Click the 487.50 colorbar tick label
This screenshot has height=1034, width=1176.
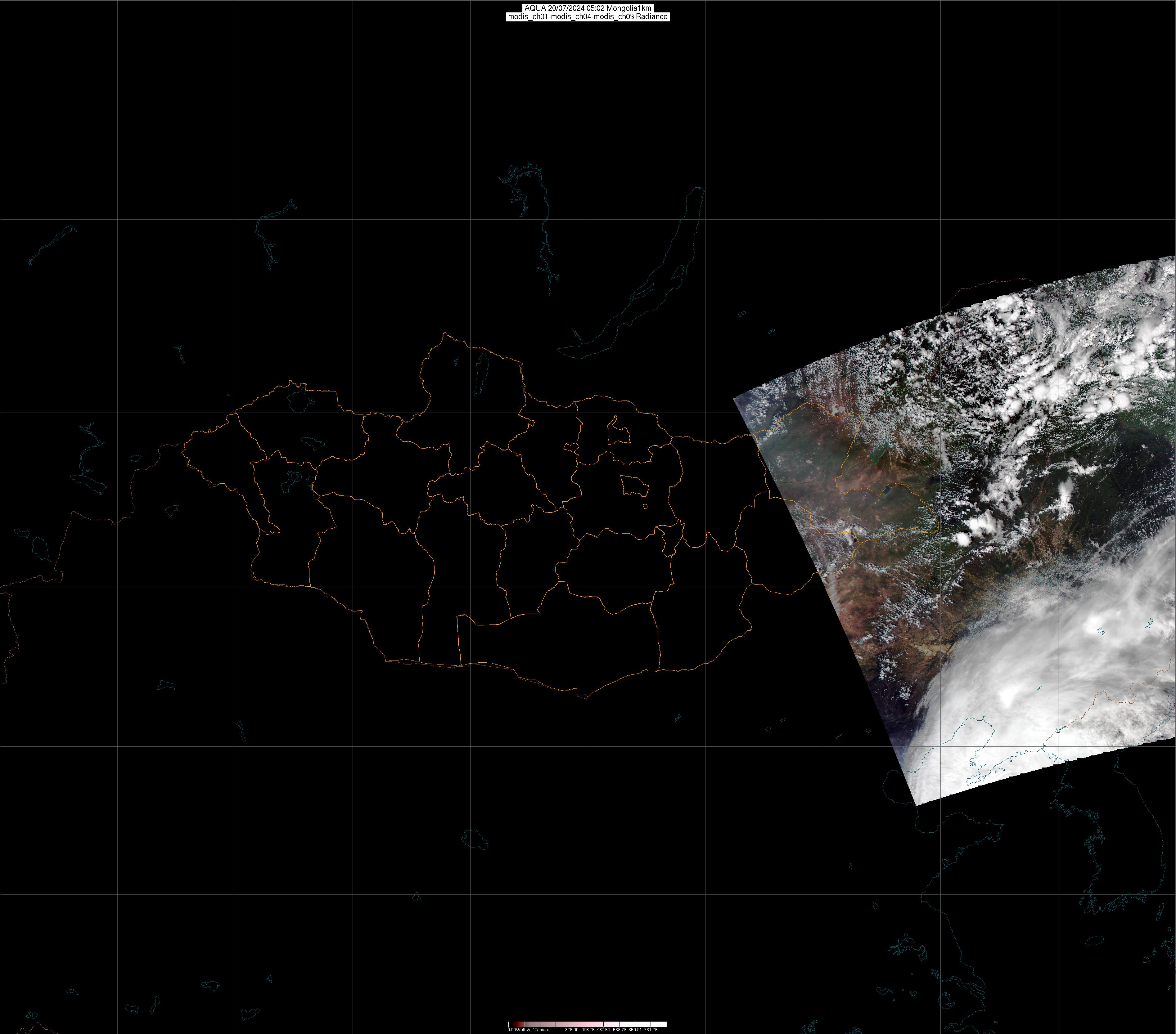click(x=604, y=1029)
